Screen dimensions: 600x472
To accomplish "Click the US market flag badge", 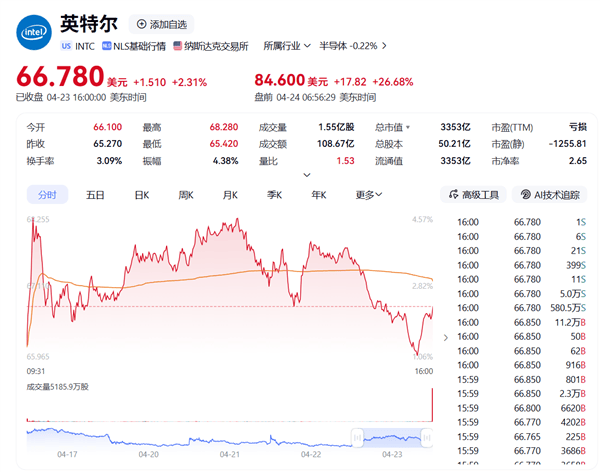I will (66, 46).
